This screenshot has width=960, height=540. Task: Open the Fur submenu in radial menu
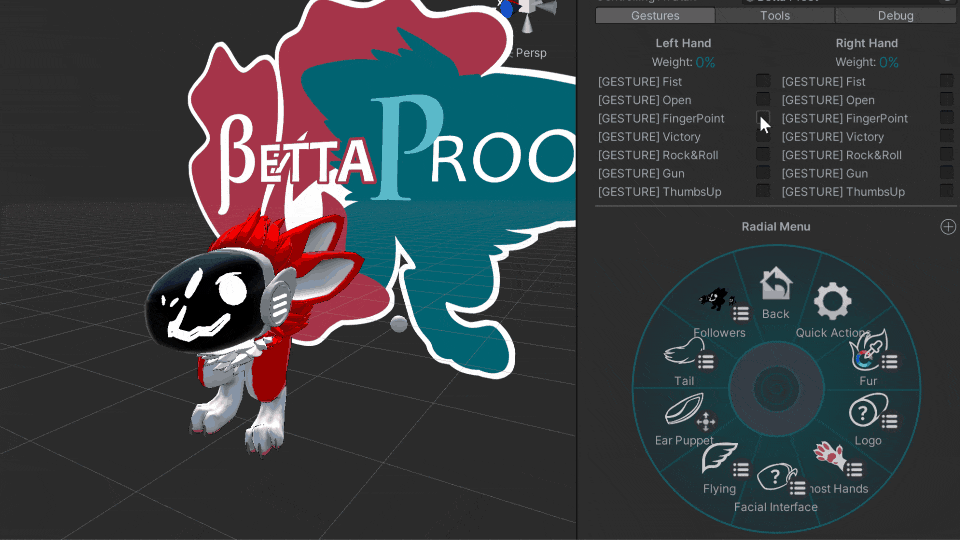point(872,359)
